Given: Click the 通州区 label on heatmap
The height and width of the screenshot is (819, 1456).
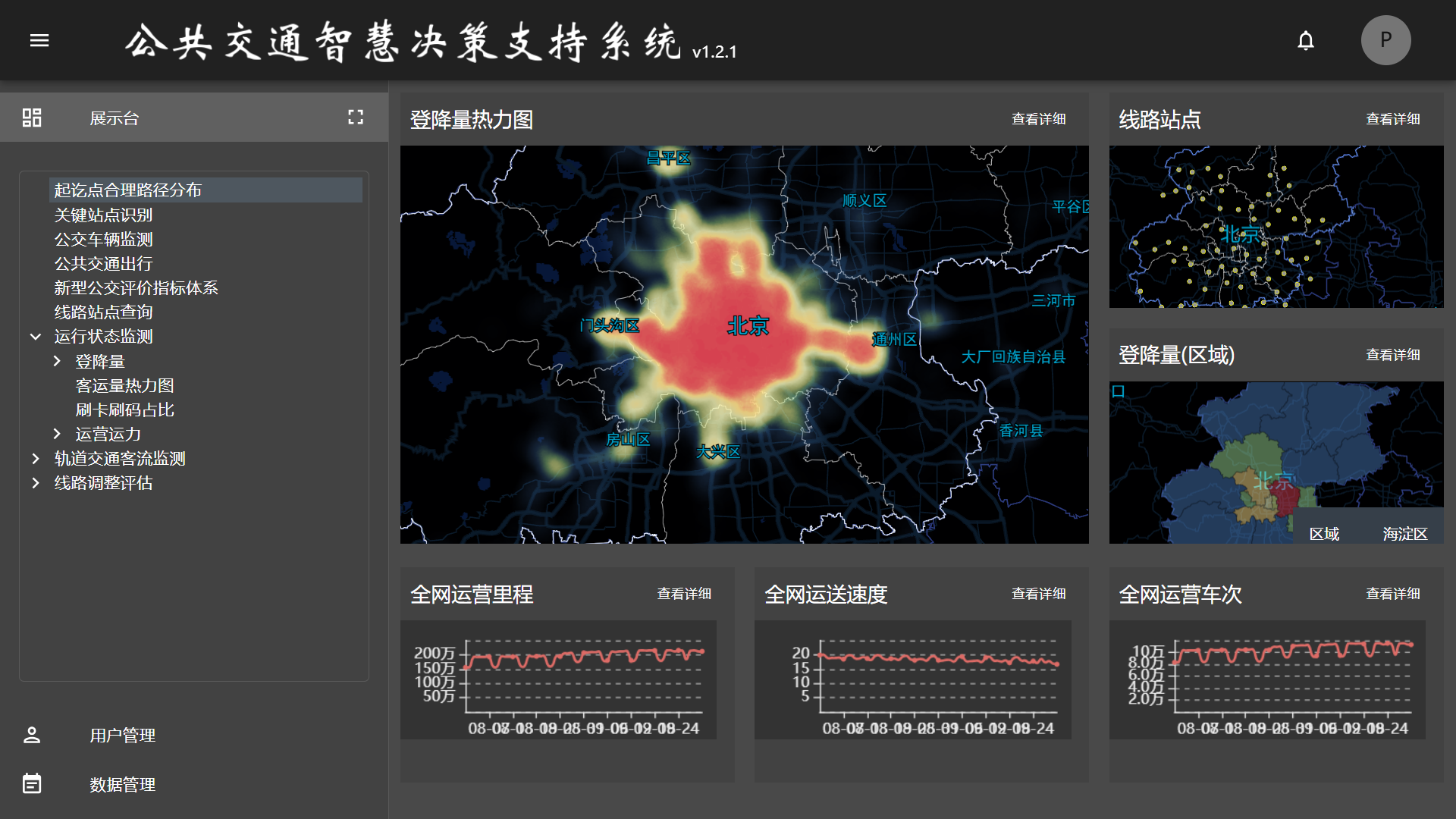Looking at the screenshot, I should pyautogui.click(x=894, y=339).
